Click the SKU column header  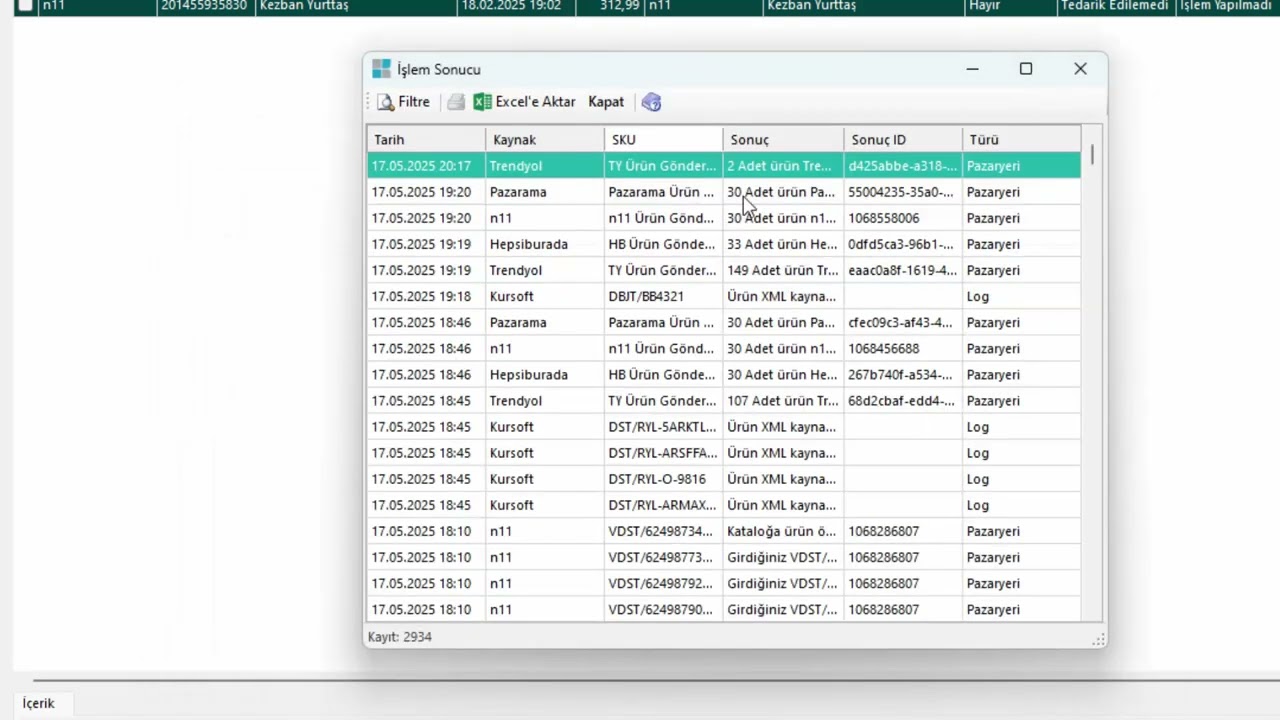[x=664, y=140]
